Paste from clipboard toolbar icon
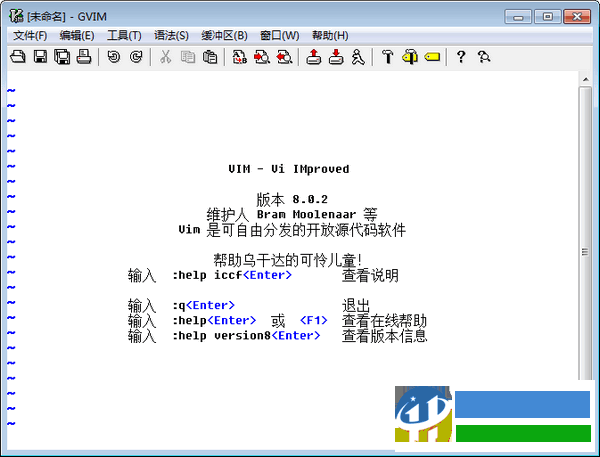This screenshot has width=600, height=457. pyautogui.click(x=210, y=57)
